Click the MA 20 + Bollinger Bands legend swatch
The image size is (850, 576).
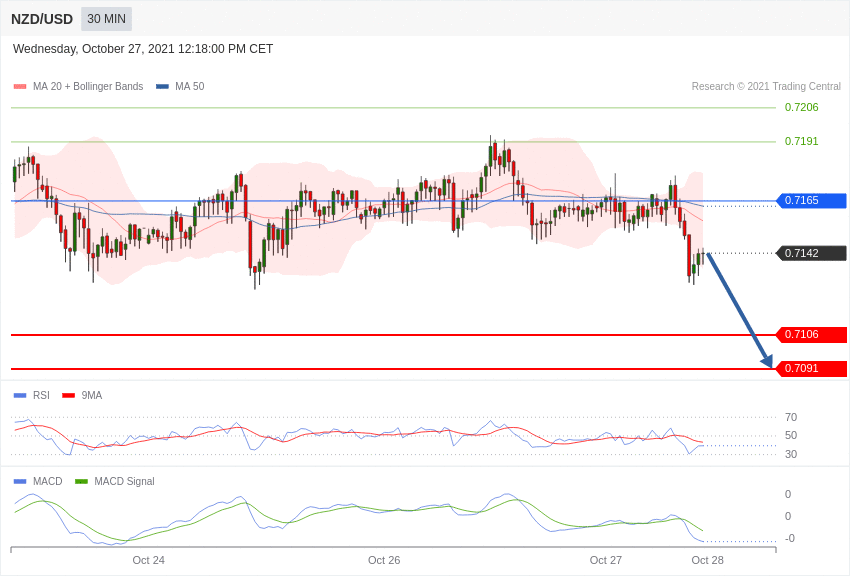point(20,86)
